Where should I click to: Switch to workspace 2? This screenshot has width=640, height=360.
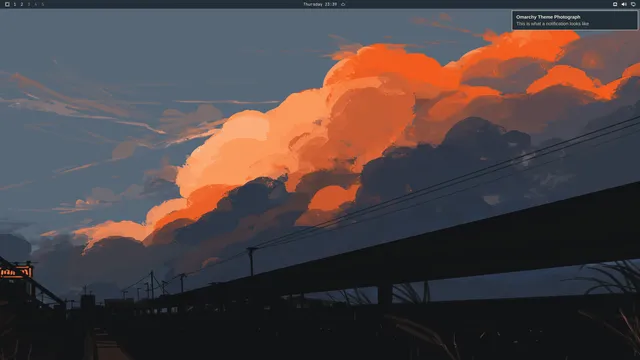(22, 4)
